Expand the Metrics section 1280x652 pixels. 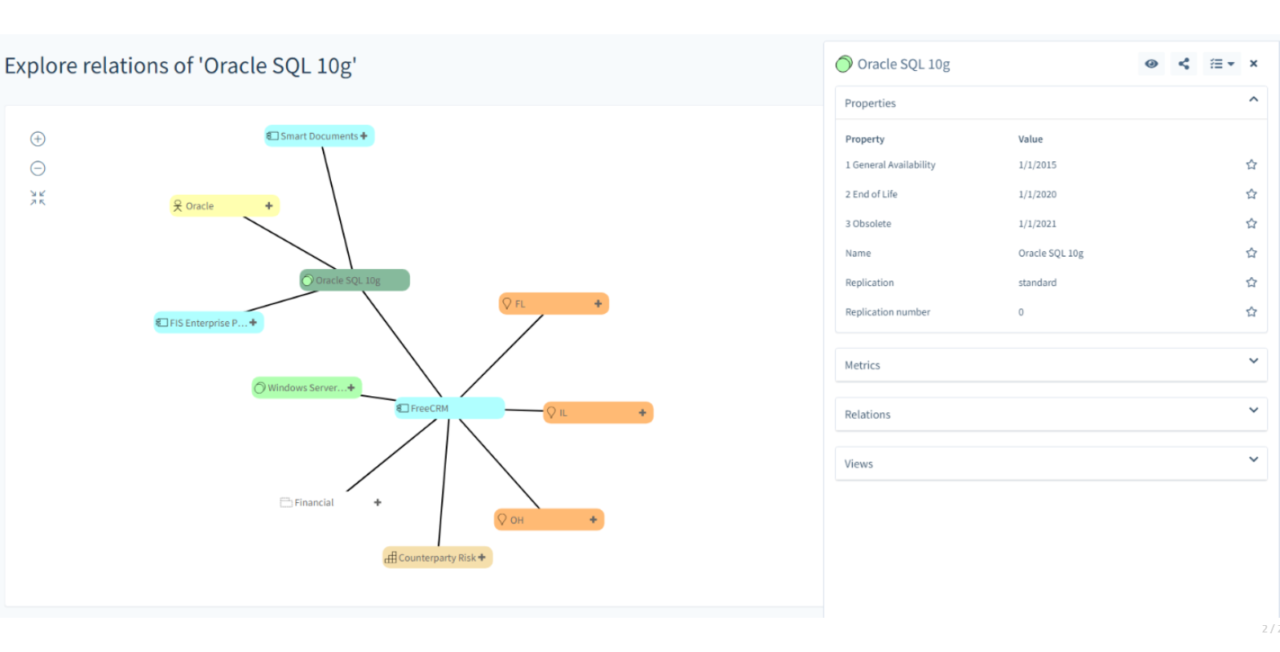pos(1051,364)
